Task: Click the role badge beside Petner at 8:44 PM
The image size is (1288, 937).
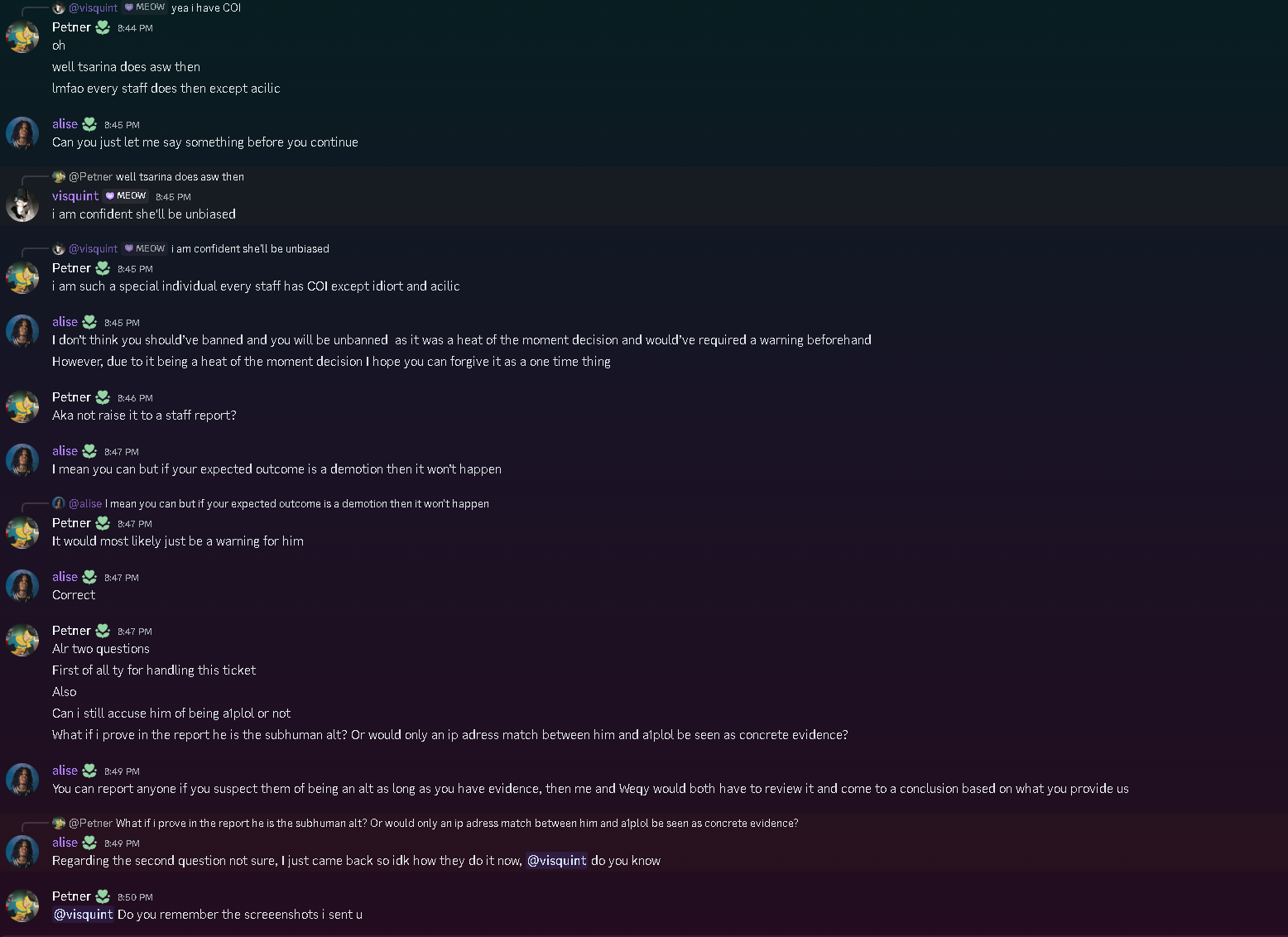Action: click(103, 27)
